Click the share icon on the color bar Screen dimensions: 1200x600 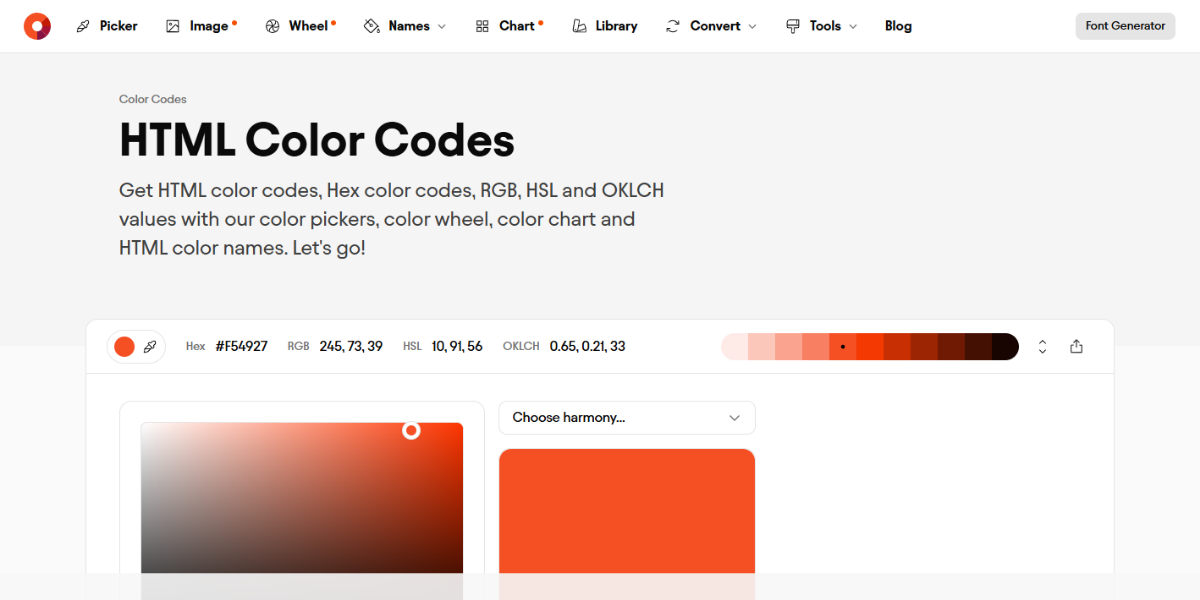(x=1076, y=346)
